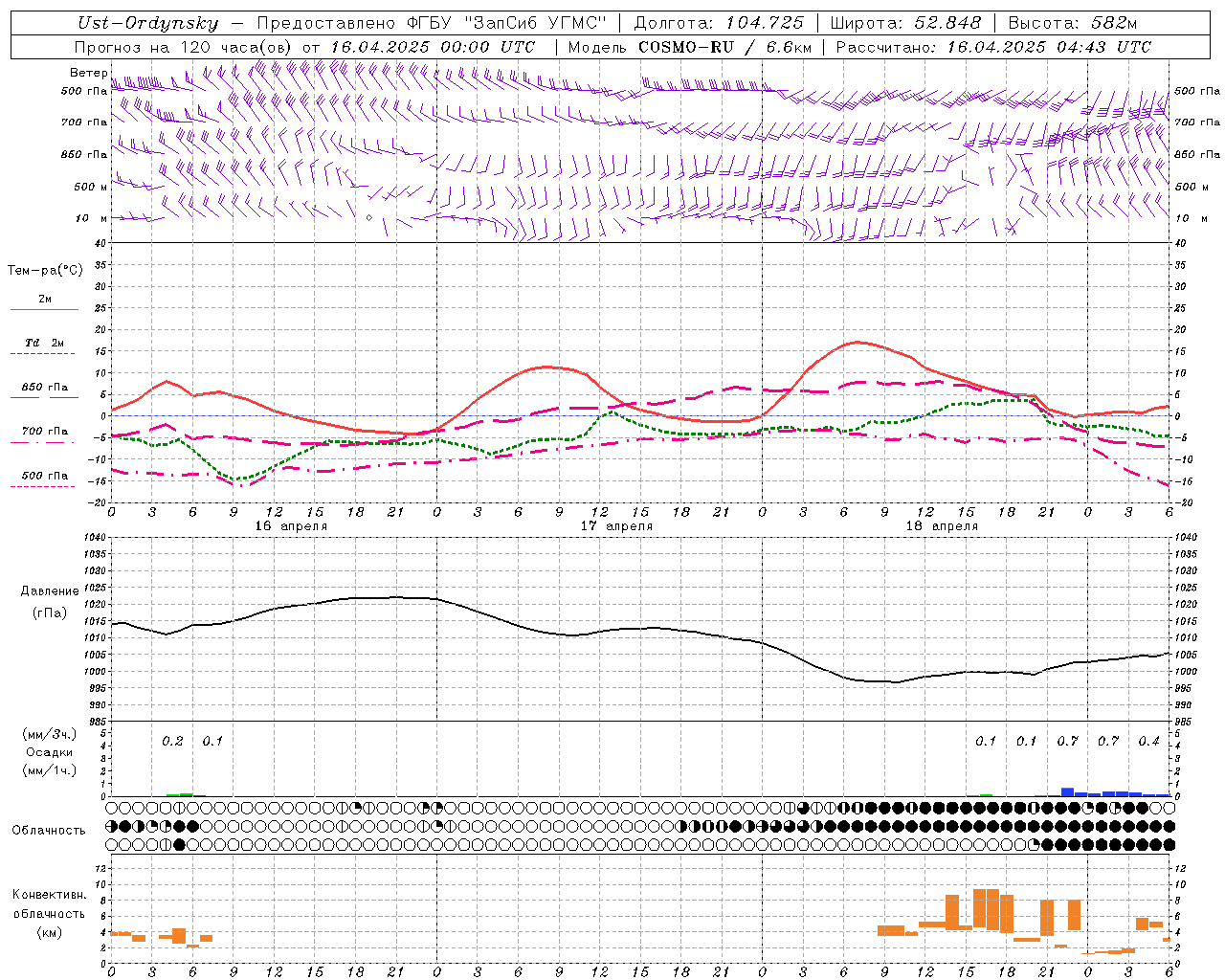
Task: Click the Облачность cloud cover label
Action: pyautogui.click(x=49, y=831)
